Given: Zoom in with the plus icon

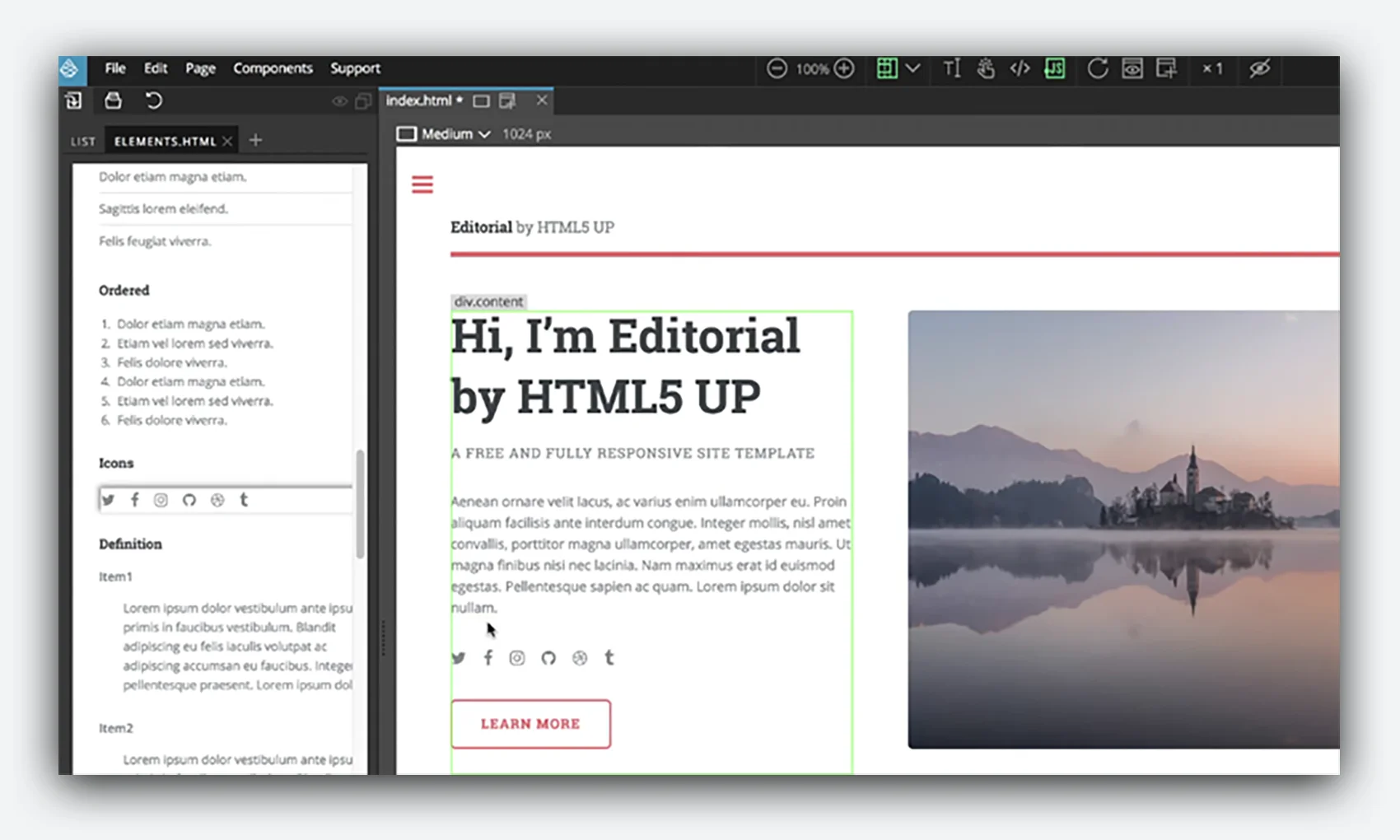Looking at the screenshot, I should [844, 68].
